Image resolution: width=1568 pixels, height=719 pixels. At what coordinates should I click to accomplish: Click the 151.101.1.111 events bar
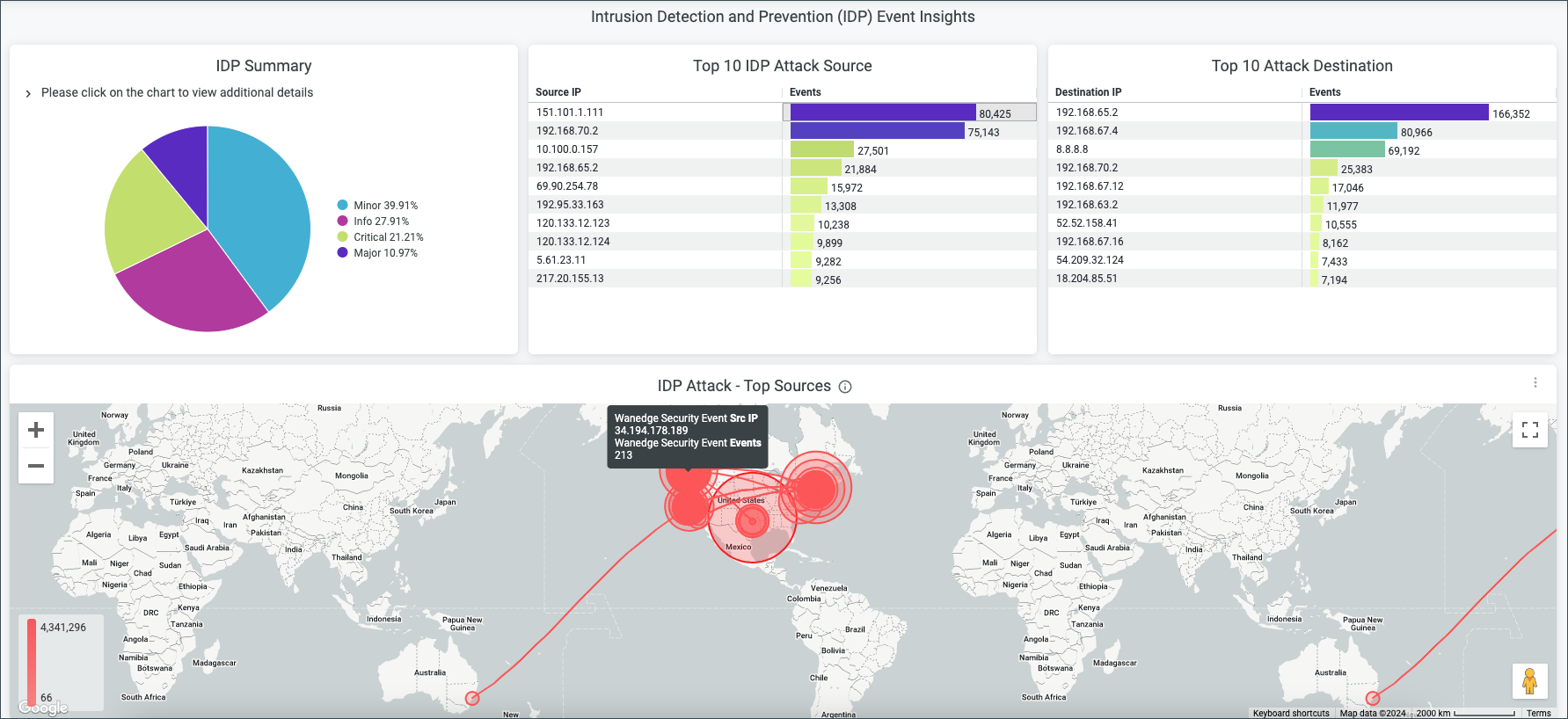pyautogui.click(x=883, y=113)
